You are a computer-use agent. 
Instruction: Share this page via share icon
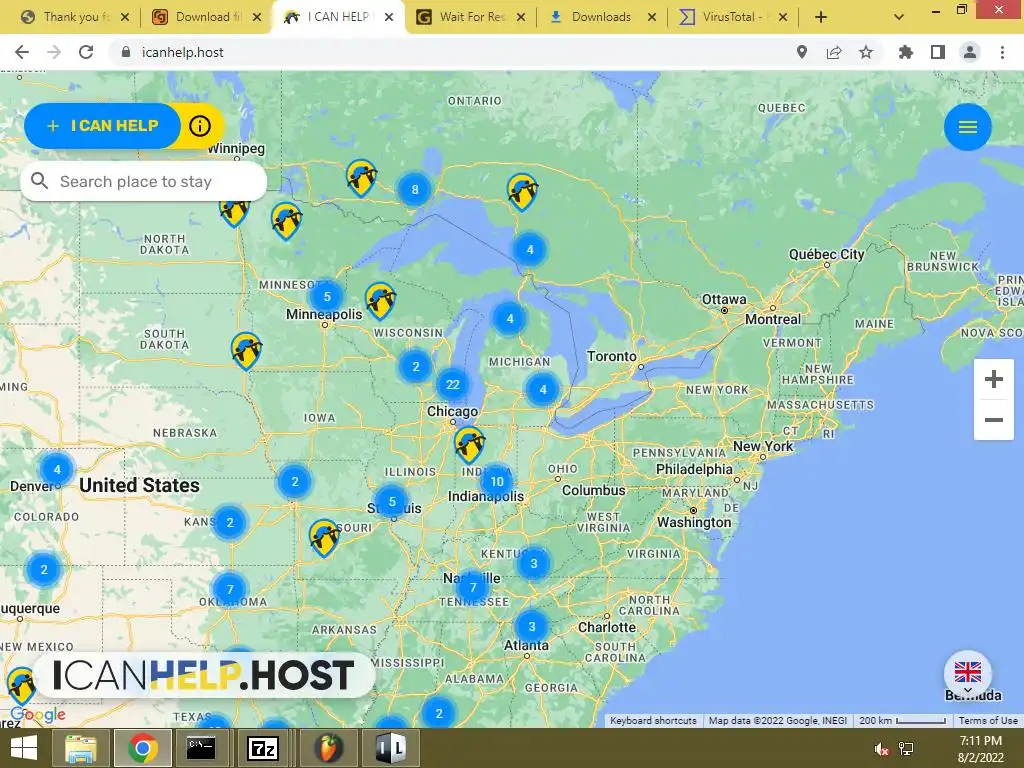click(x=833, y=52)
